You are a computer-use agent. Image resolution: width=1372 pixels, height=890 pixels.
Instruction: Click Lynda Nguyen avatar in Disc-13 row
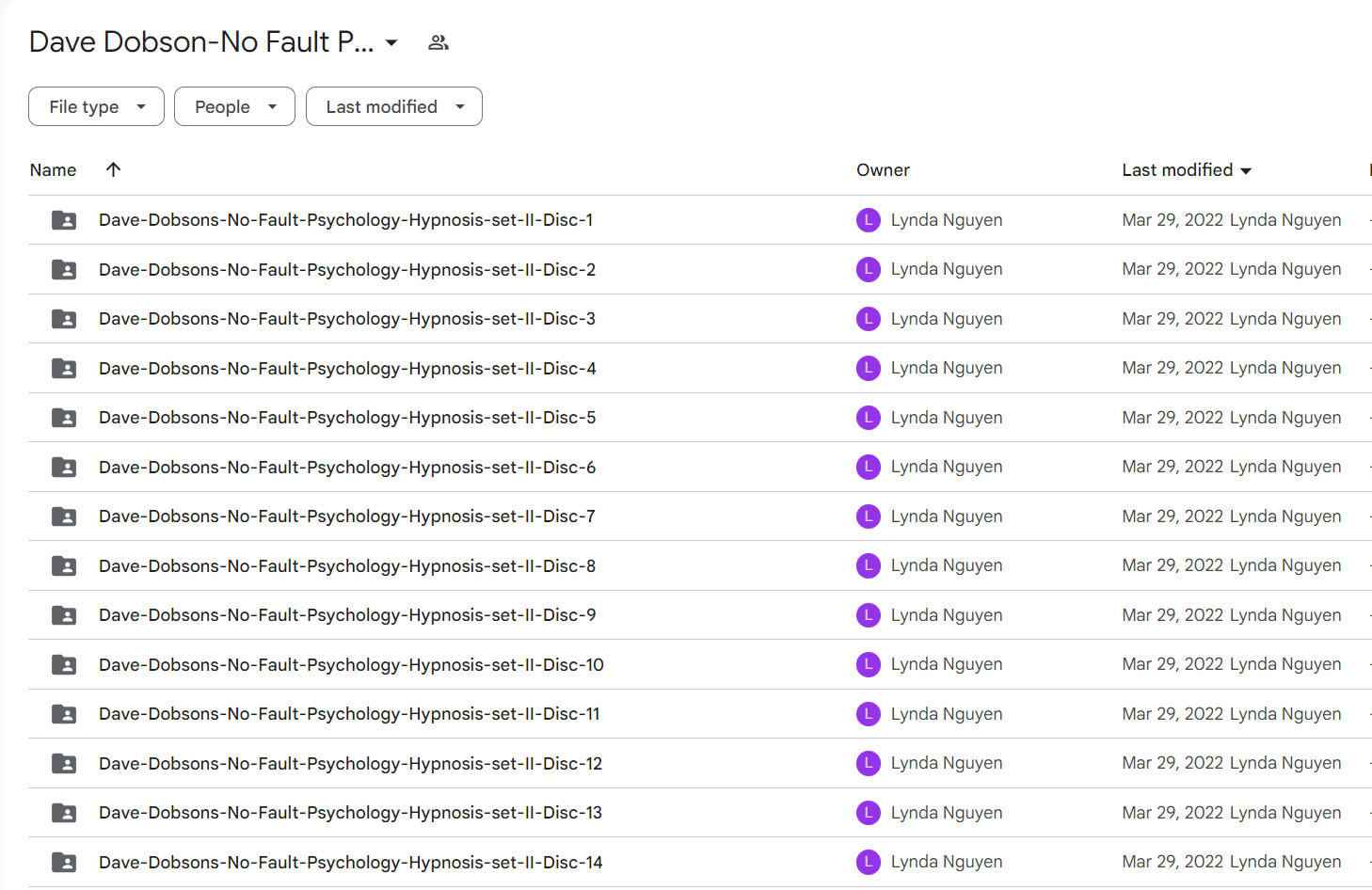tap(868, 813)
